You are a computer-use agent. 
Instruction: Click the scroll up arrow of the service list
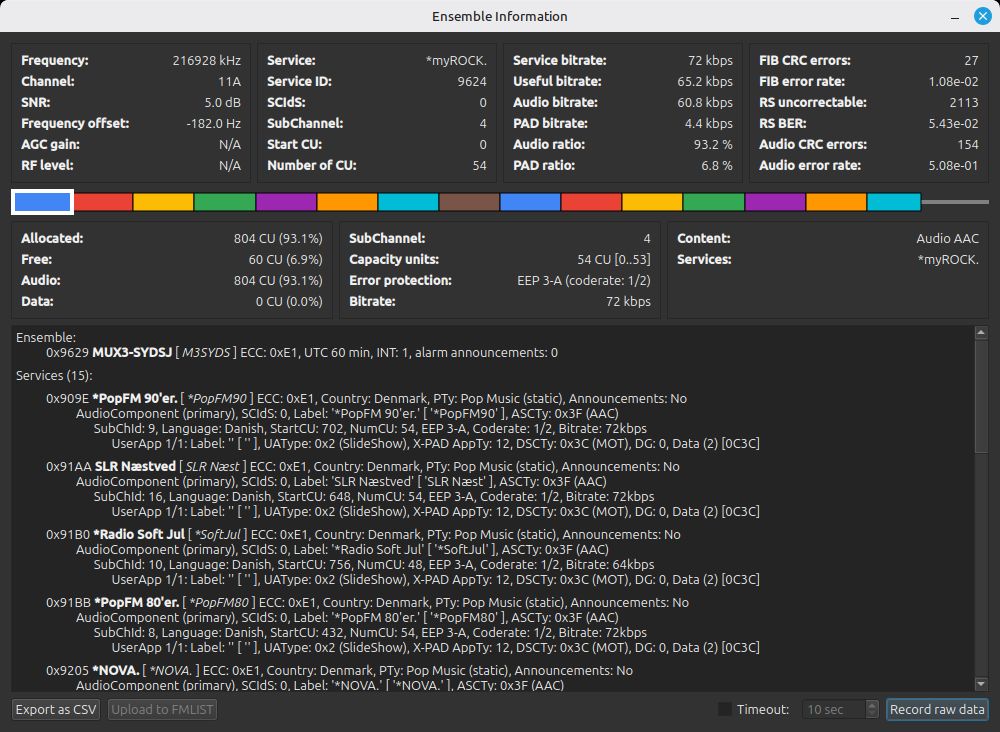point(980,333)
